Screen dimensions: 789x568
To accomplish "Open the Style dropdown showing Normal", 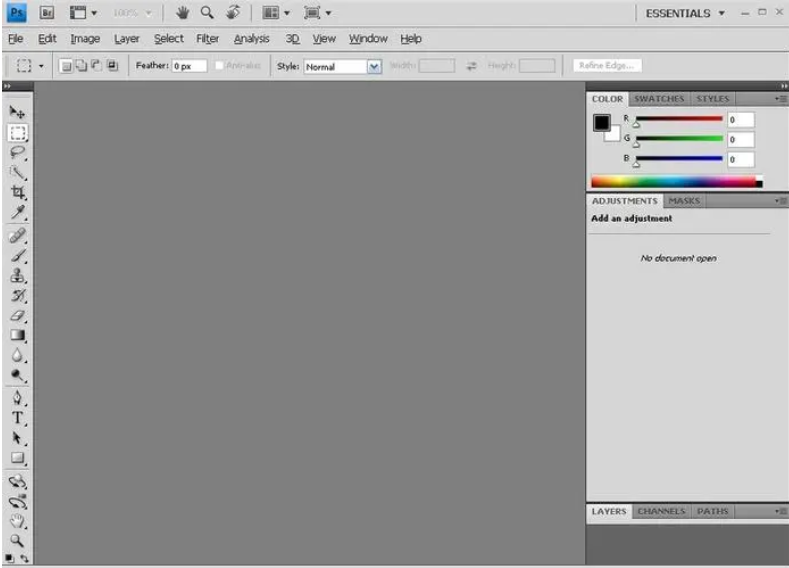I will (x=343, y=66).
